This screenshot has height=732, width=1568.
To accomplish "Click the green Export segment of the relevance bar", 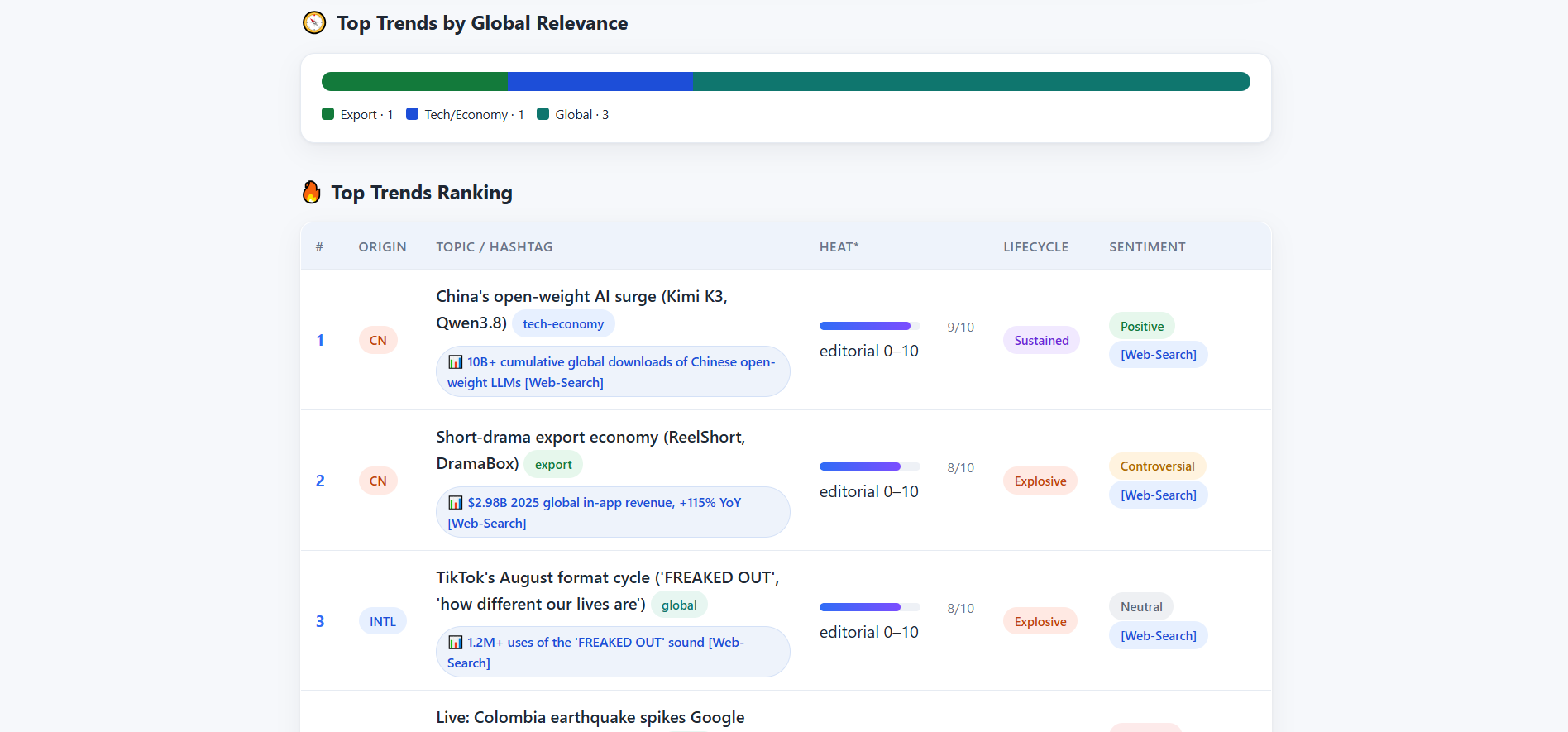I will 414,81.
